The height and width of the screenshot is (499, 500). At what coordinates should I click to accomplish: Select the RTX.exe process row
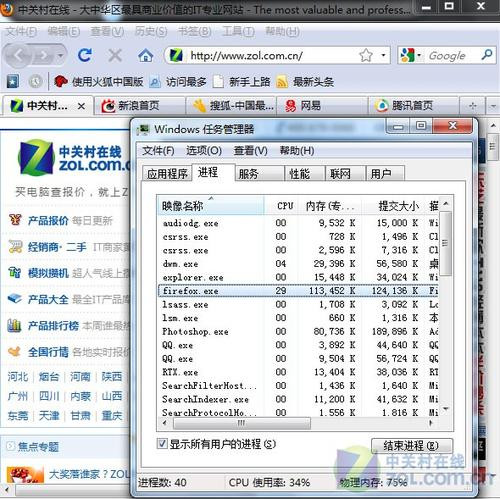[x=299, y=372]
